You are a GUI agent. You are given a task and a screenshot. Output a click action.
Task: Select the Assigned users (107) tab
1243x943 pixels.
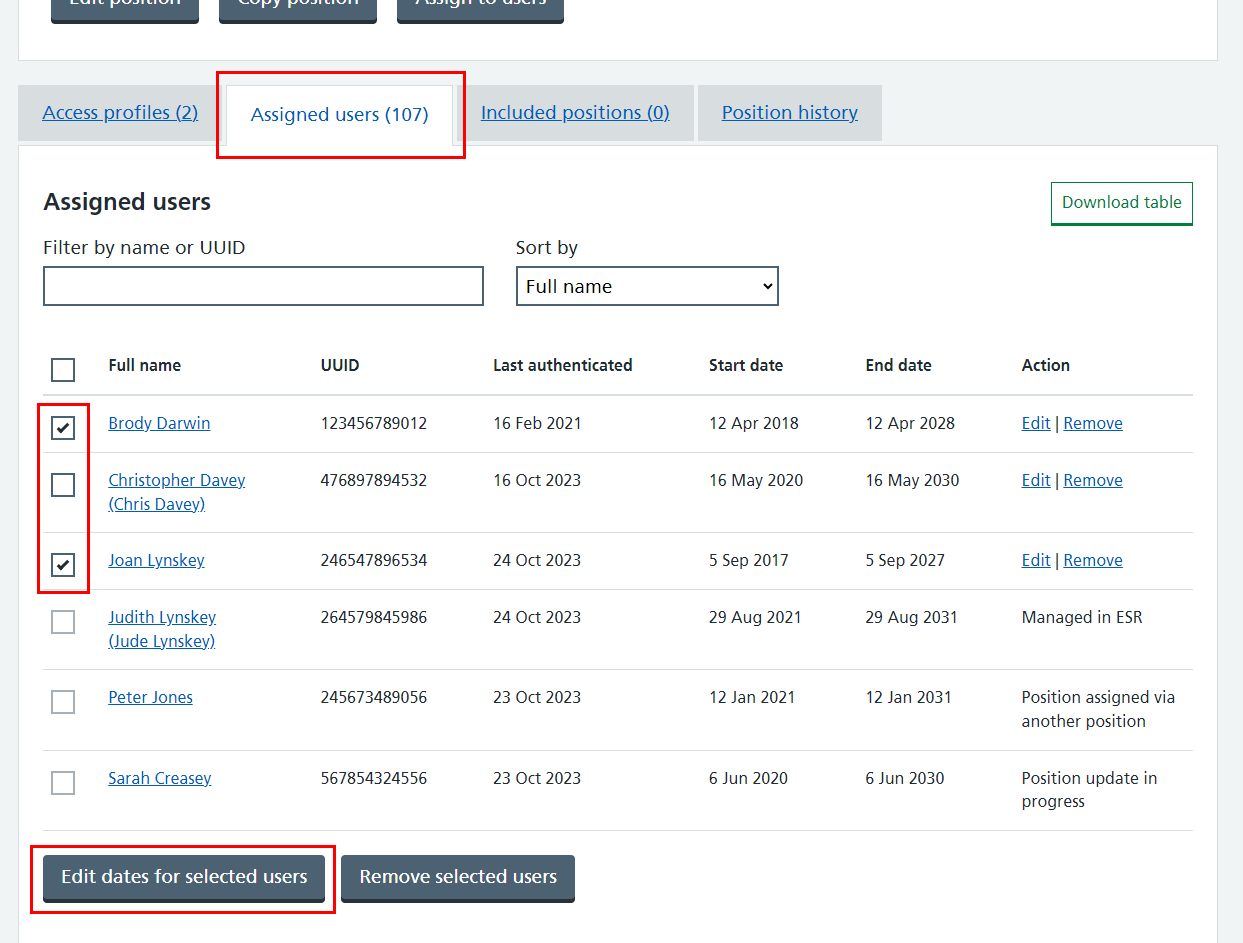click(340, 115)
